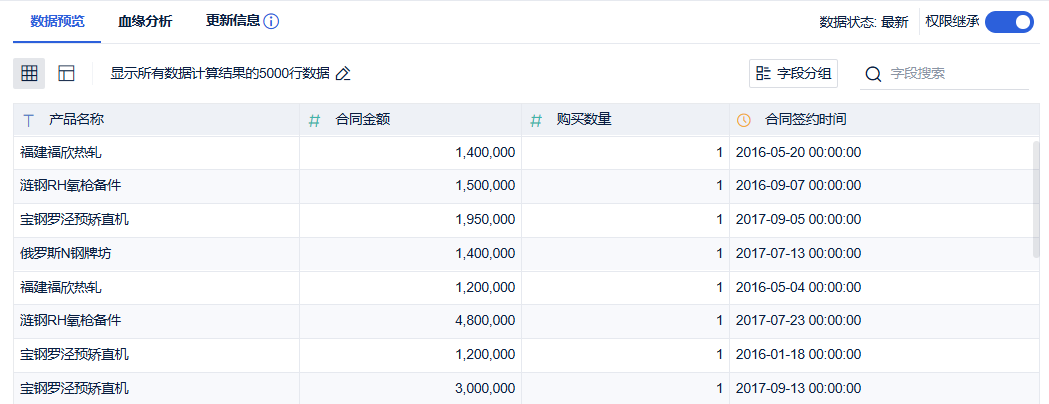Click the edit pencil icon beside 5000行数据
Image resolution: width=1049 pixels, height=404 pixels.
point(343,73)
